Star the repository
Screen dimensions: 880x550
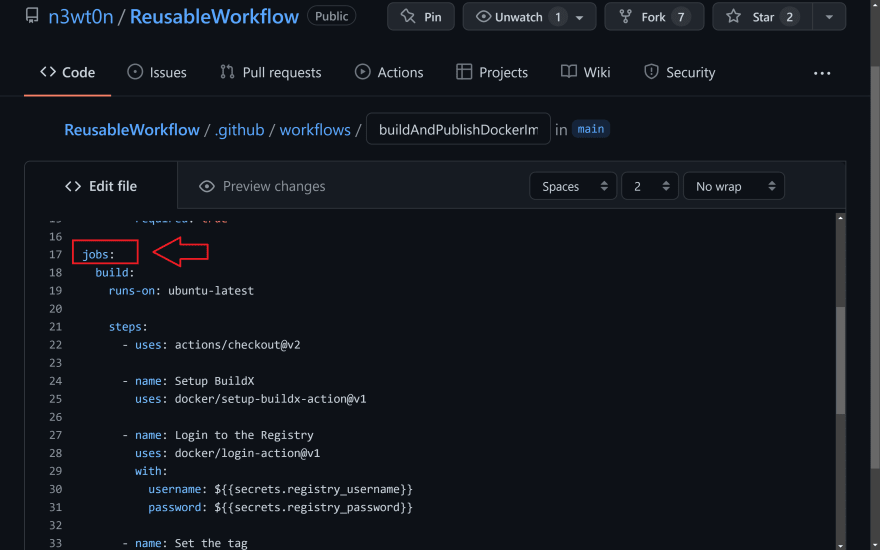762,17
